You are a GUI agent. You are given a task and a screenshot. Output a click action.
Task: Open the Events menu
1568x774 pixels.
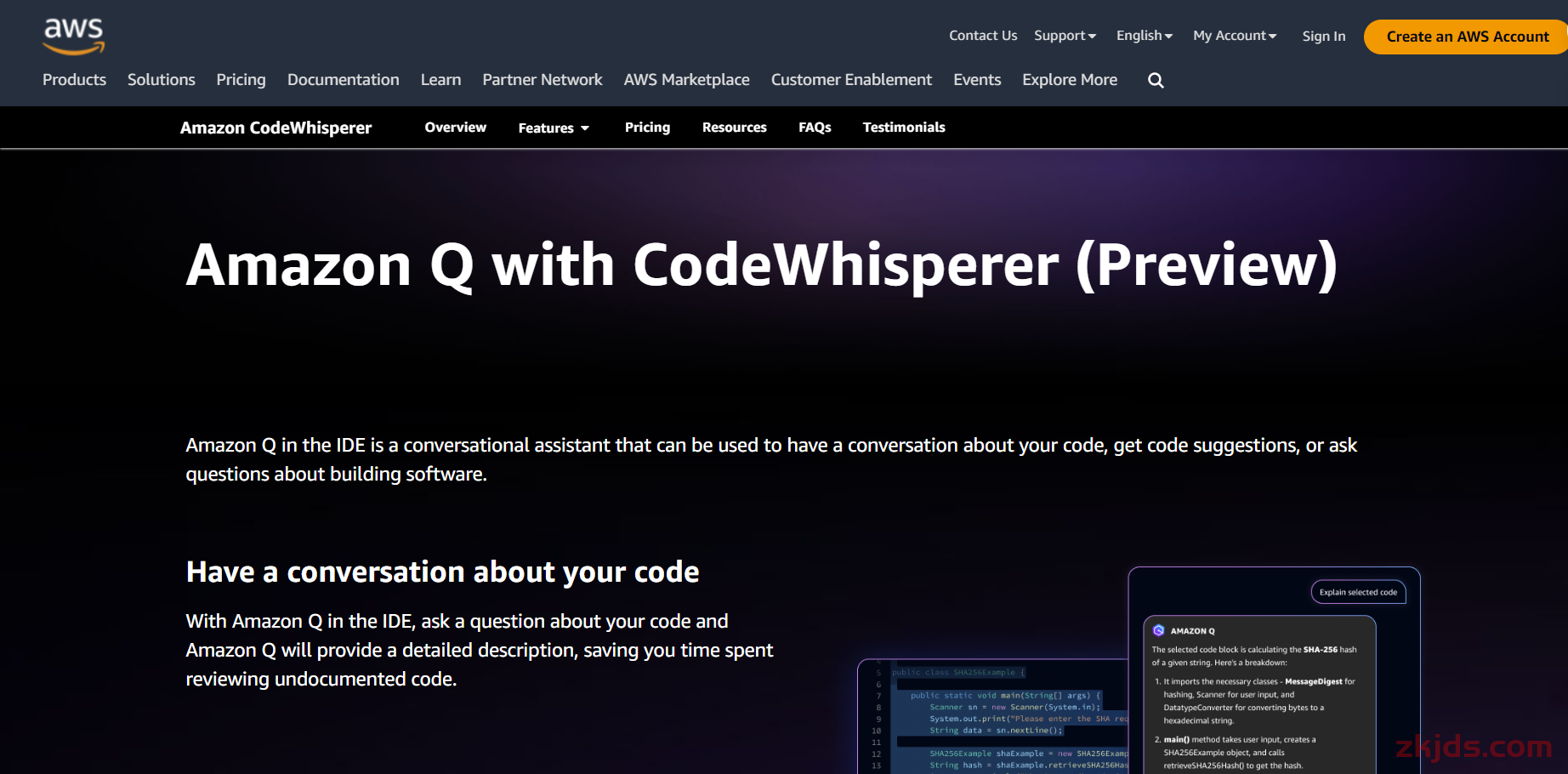pyautogui.click(x=977, y=80)
